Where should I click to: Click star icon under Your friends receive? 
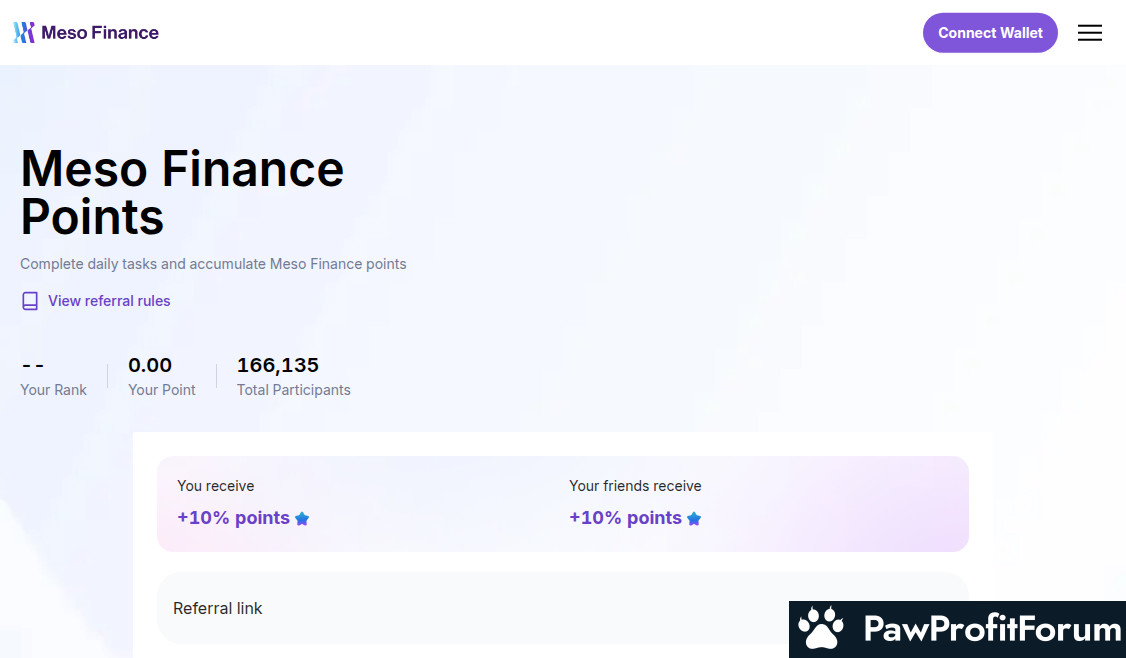694,519
